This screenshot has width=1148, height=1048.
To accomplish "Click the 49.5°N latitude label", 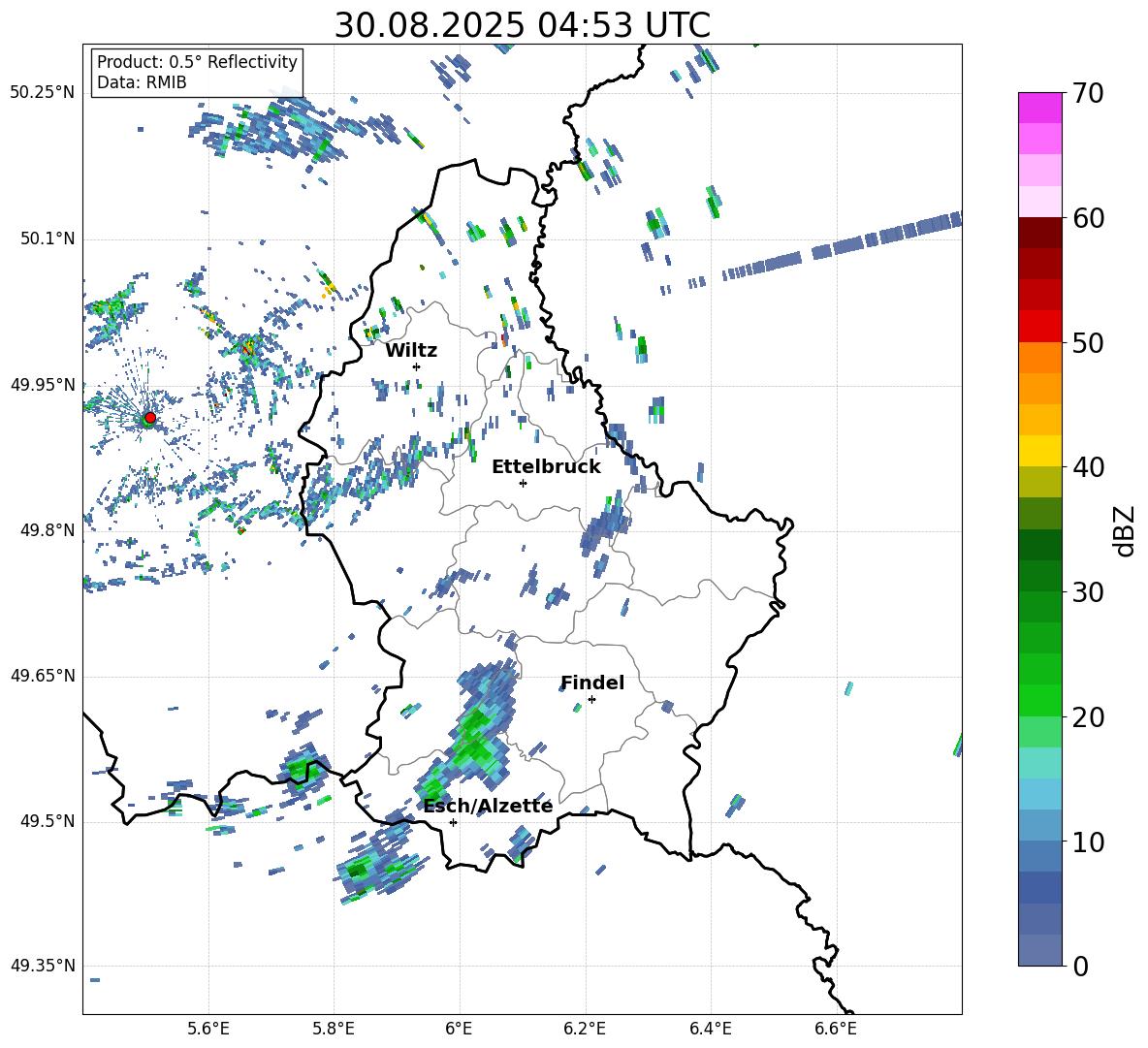I will [x=47, y=820].
